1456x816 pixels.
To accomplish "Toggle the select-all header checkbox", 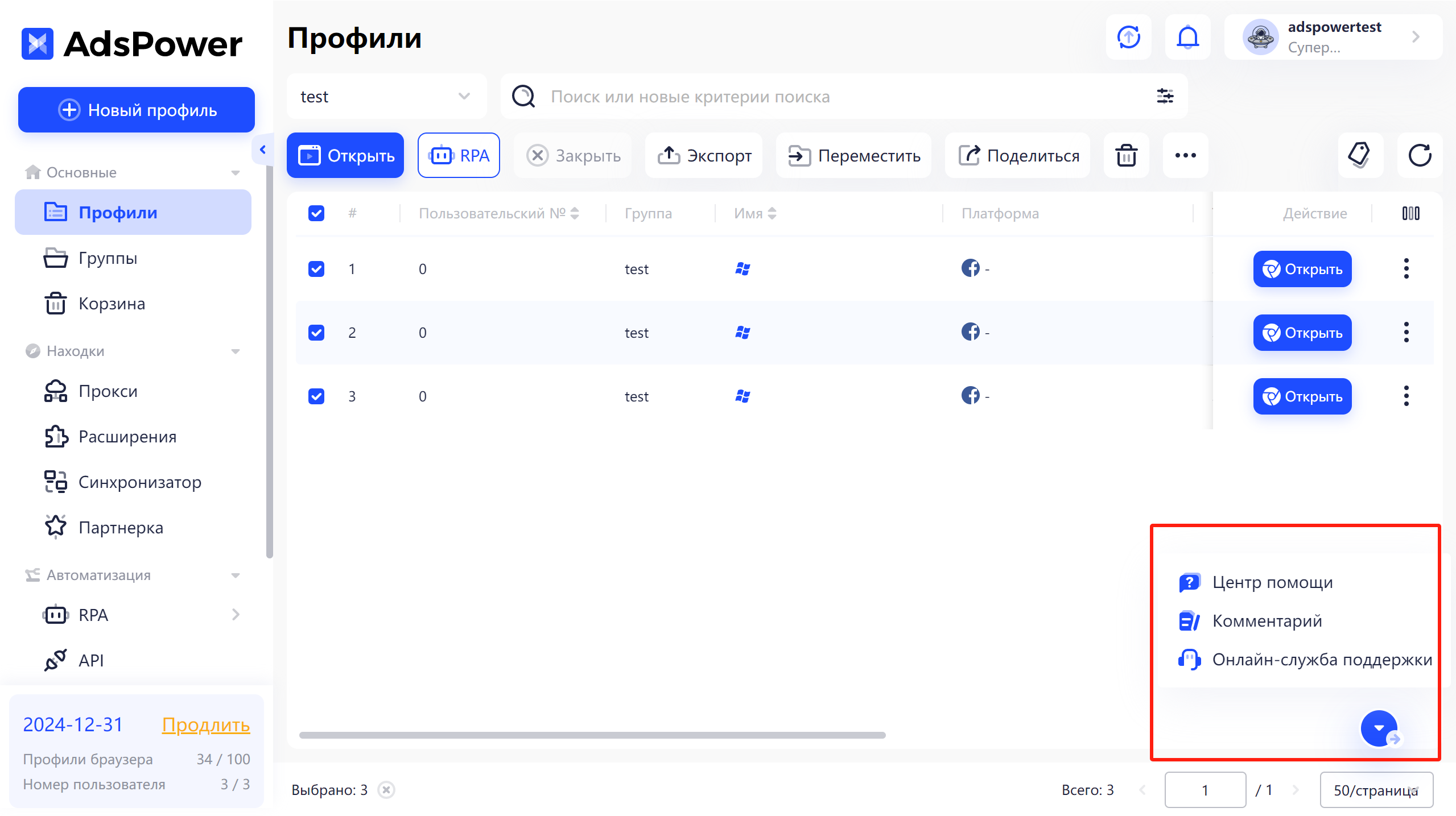I will click(316, 213).
